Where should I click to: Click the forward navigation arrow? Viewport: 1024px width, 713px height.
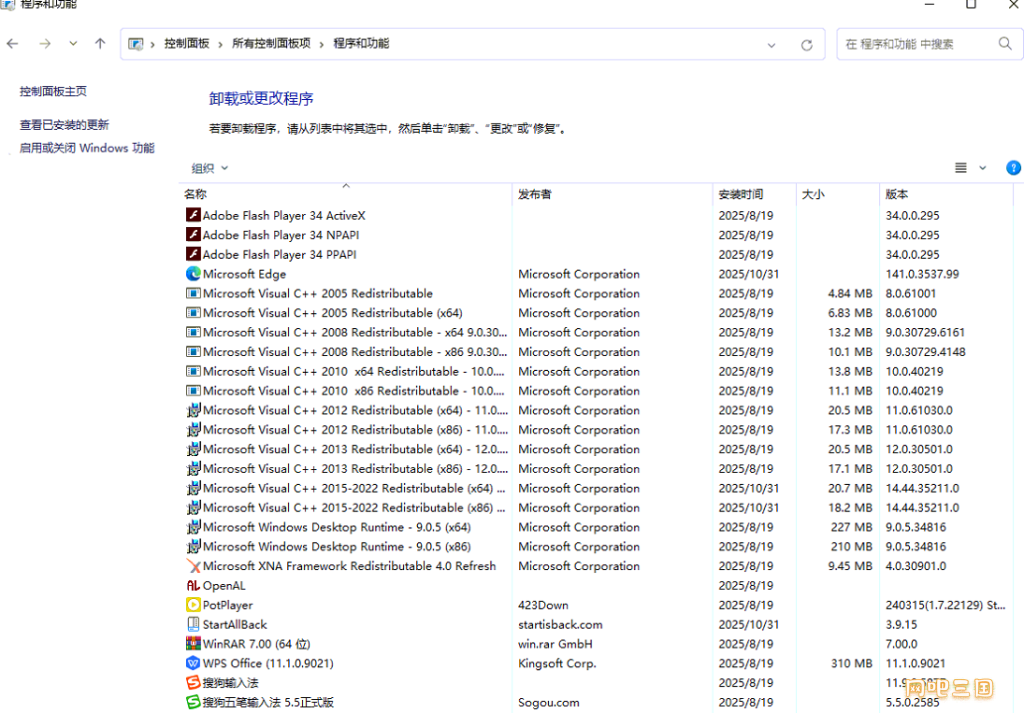44,44
